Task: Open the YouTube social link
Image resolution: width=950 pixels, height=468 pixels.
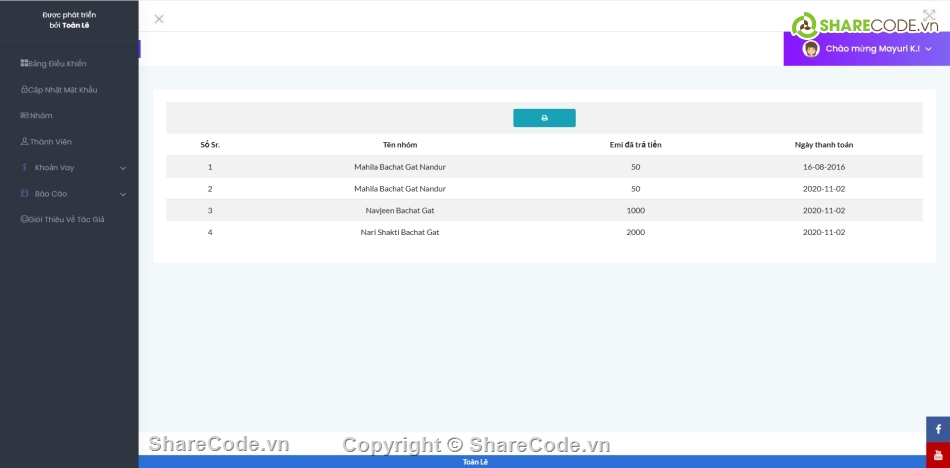Action: pos(938,455)
